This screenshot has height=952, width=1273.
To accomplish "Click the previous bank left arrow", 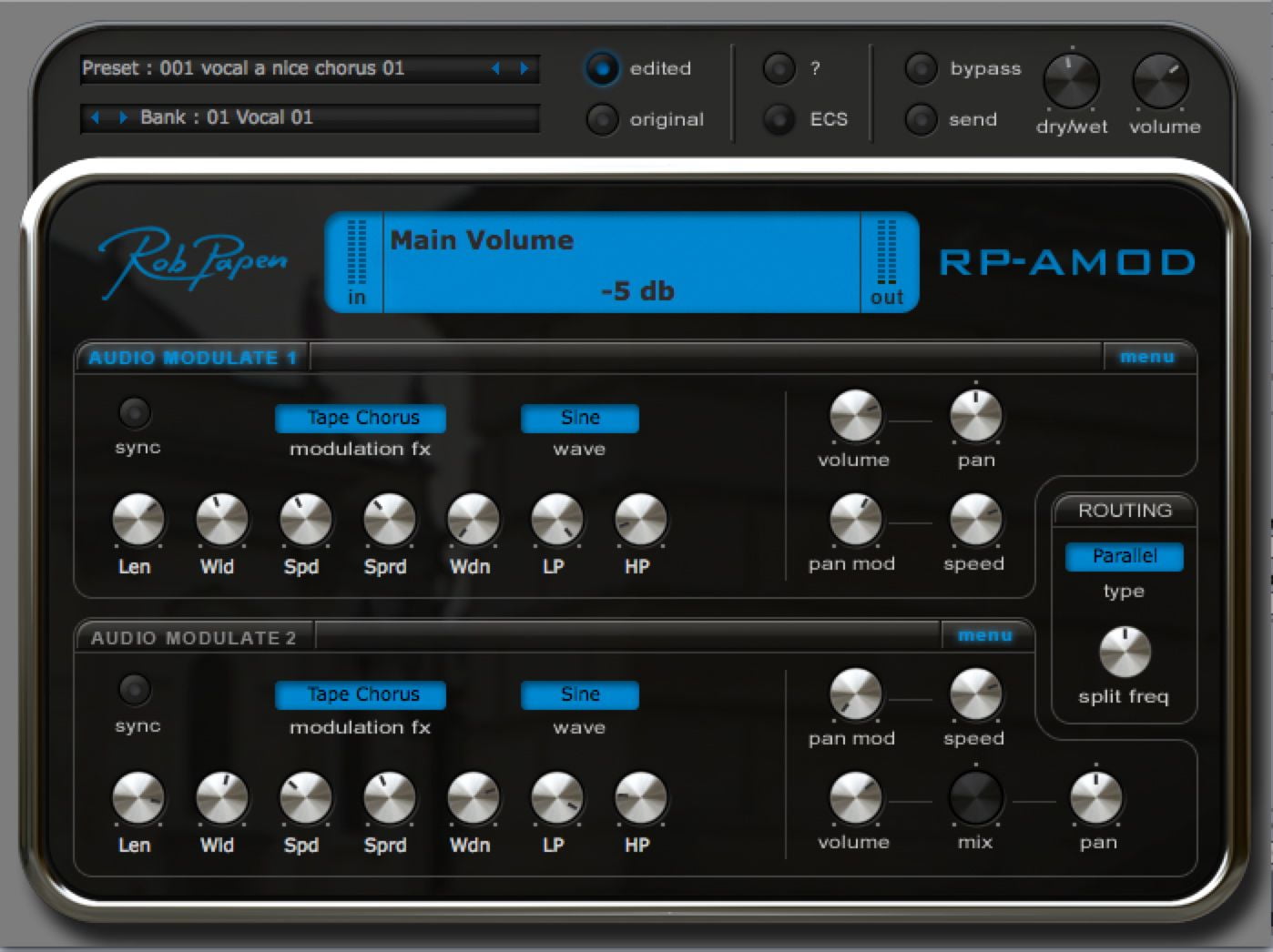I will tap(95, 117).
